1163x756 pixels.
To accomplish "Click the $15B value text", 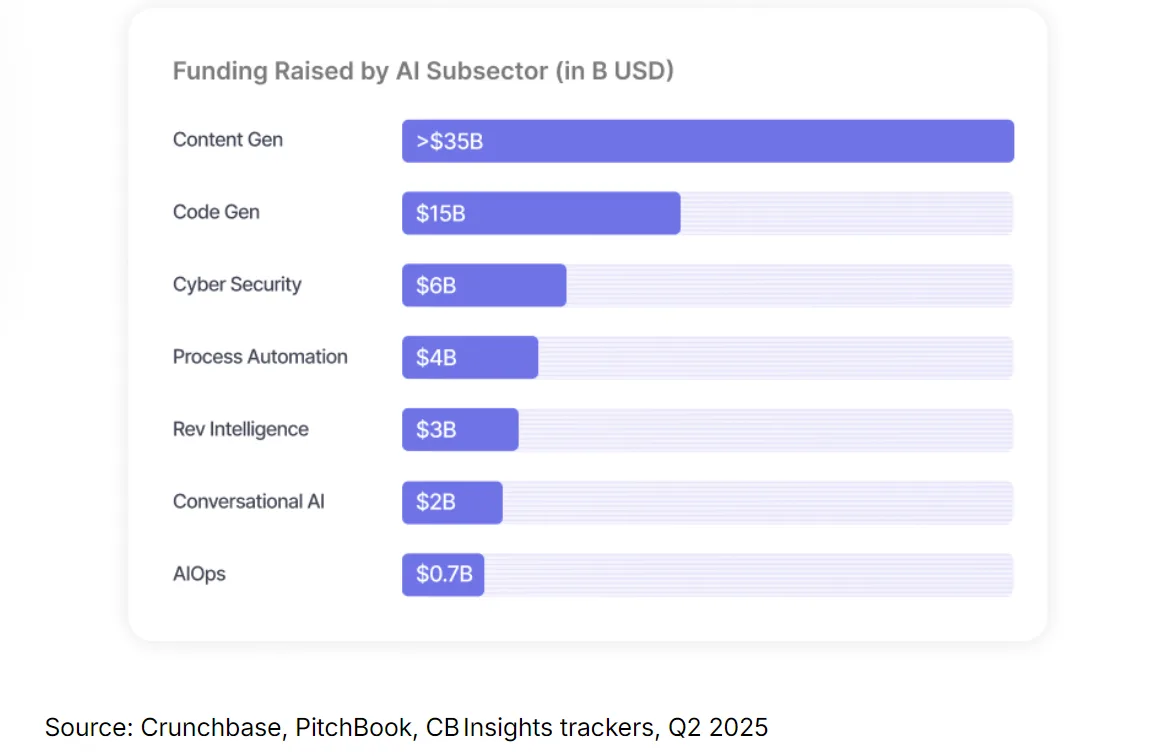I will coord(441,214).
